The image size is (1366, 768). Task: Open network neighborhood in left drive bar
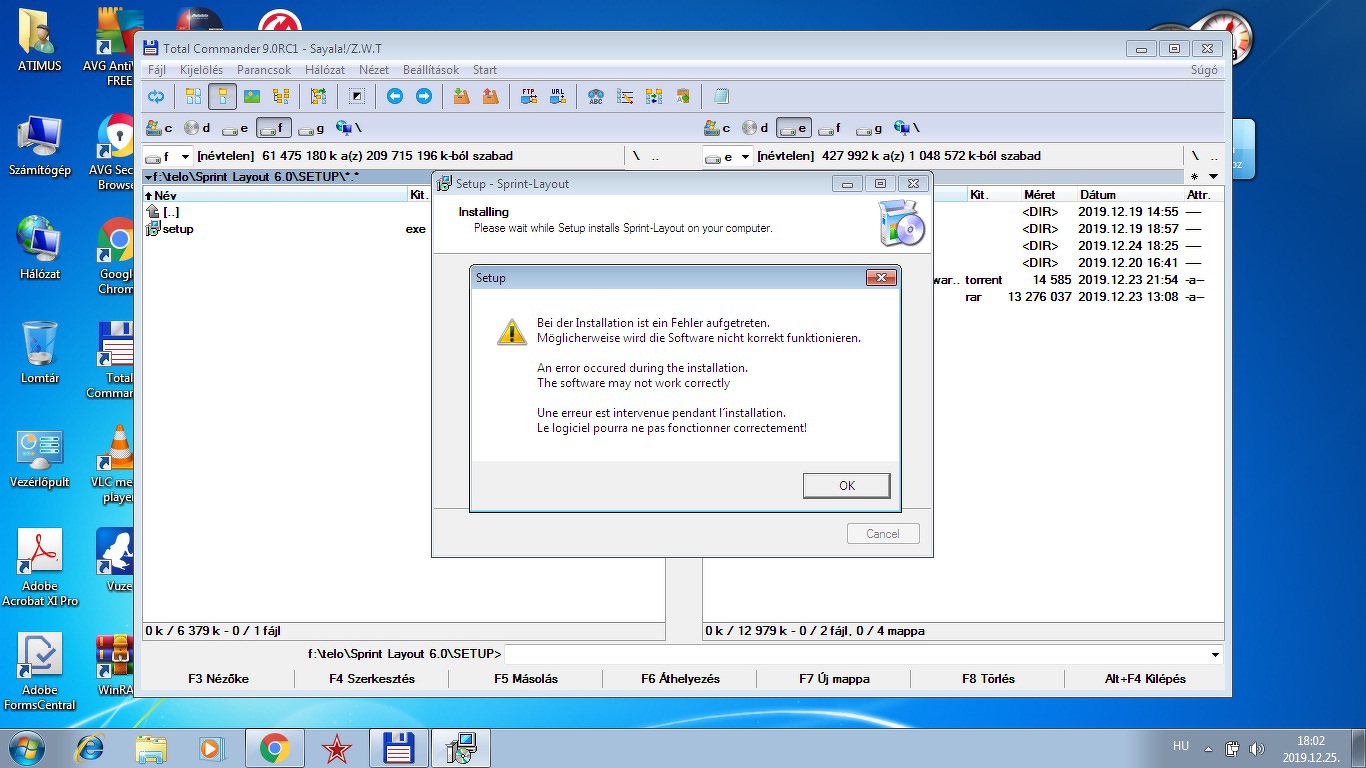pyautogui.click(x=348, y=128)
